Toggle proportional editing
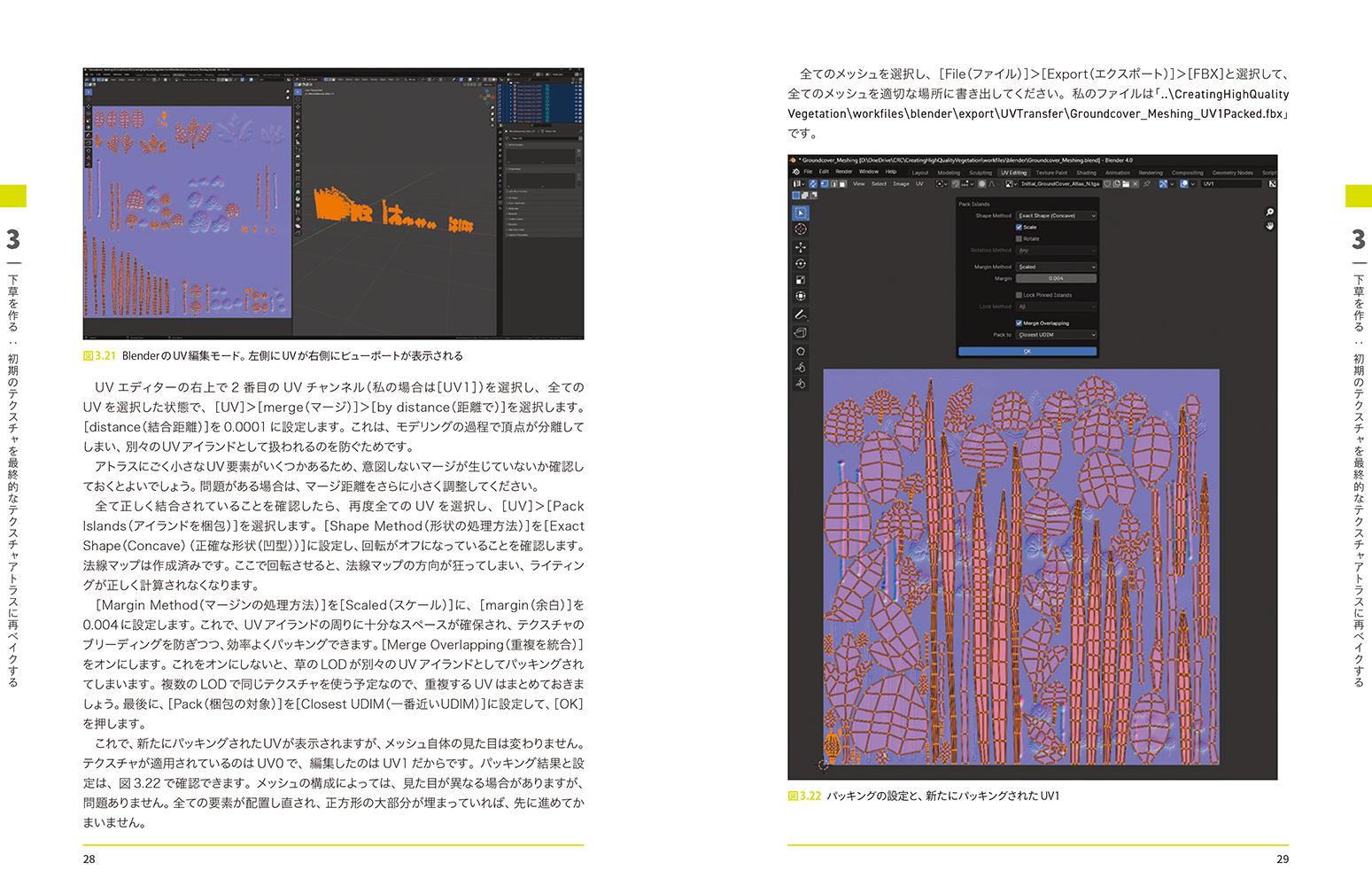1372x886 pixels. [x=982, y=184]
